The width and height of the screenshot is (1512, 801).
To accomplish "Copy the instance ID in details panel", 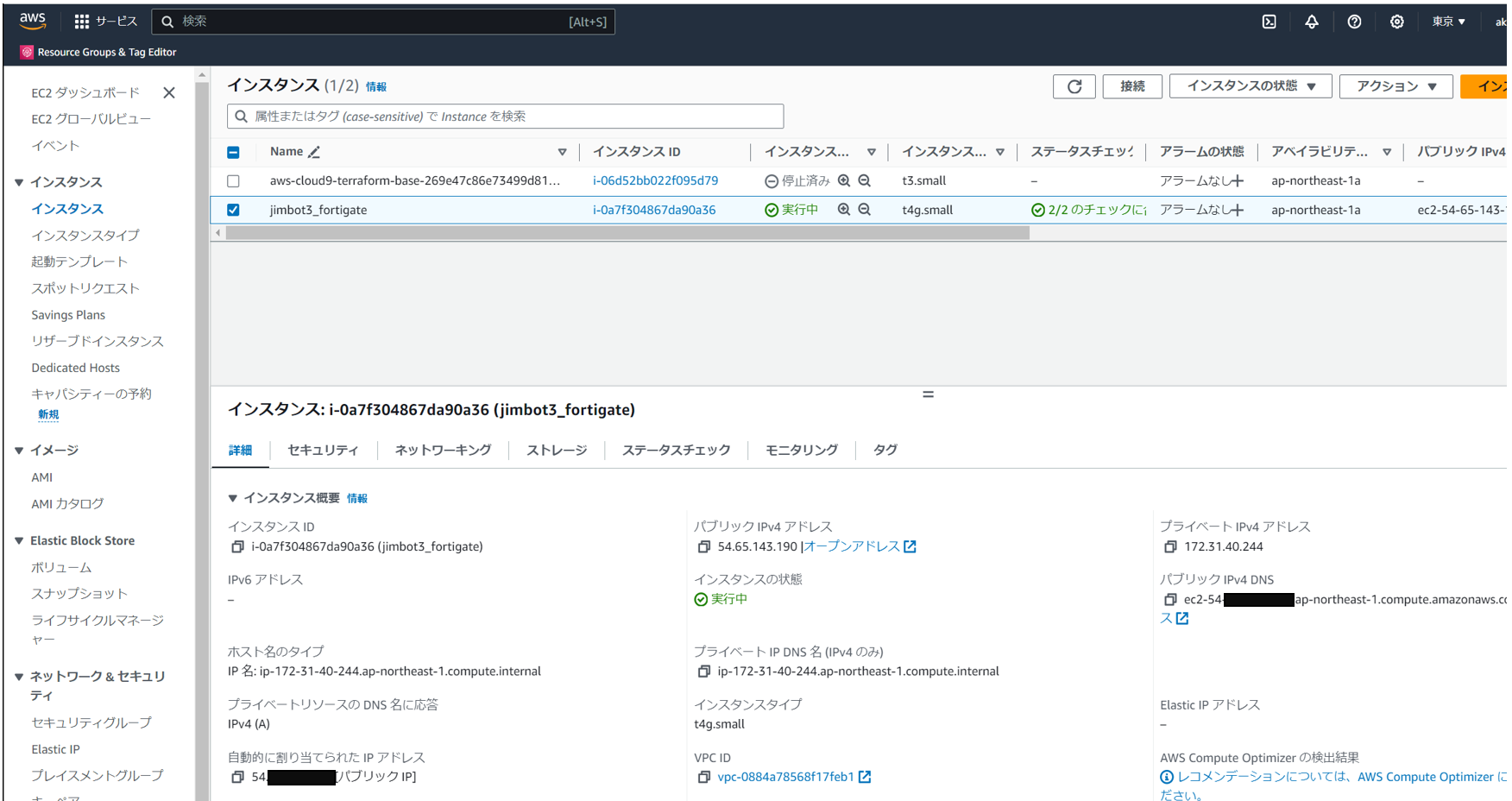I will point(237,547).
